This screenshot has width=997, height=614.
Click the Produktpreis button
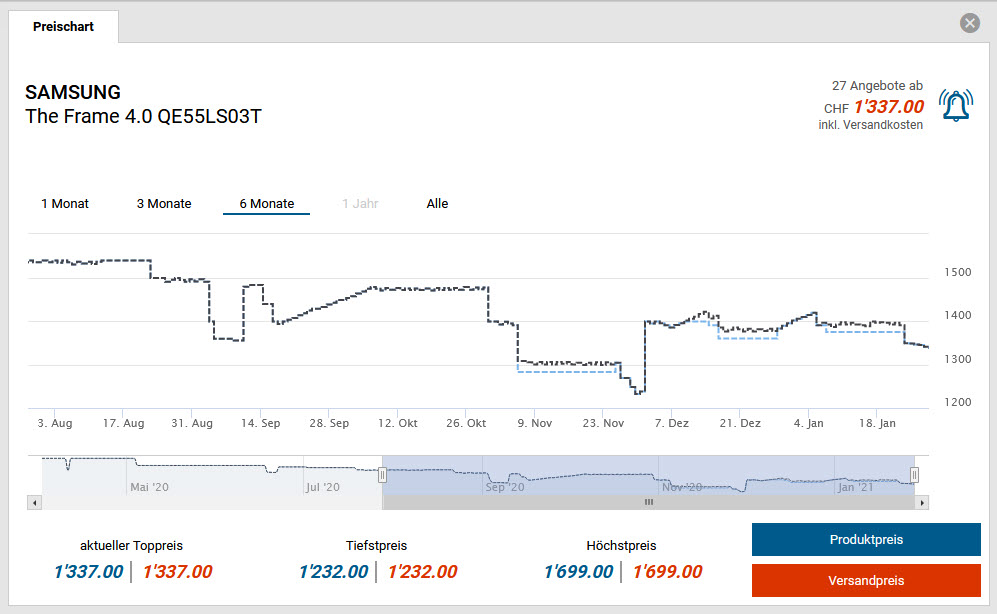[866, 540]
